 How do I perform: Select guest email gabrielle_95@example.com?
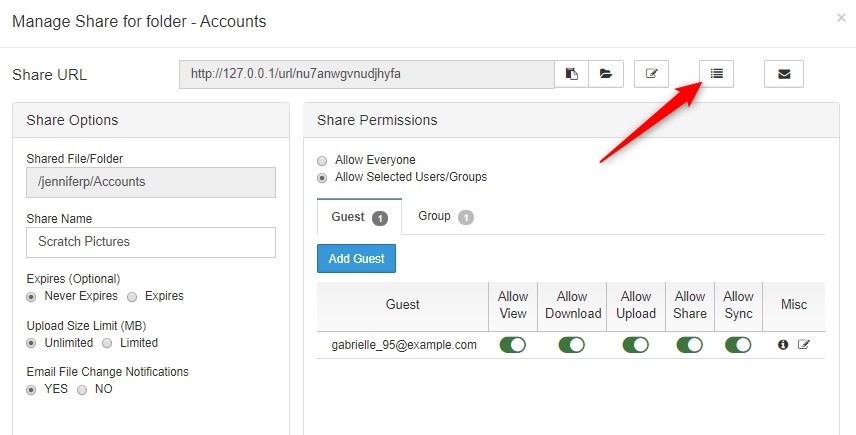(x=404, y=345)
